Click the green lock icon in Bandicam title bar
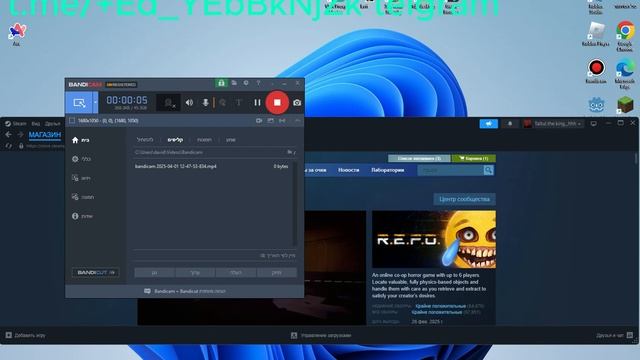640x360 pixels. 221,83
